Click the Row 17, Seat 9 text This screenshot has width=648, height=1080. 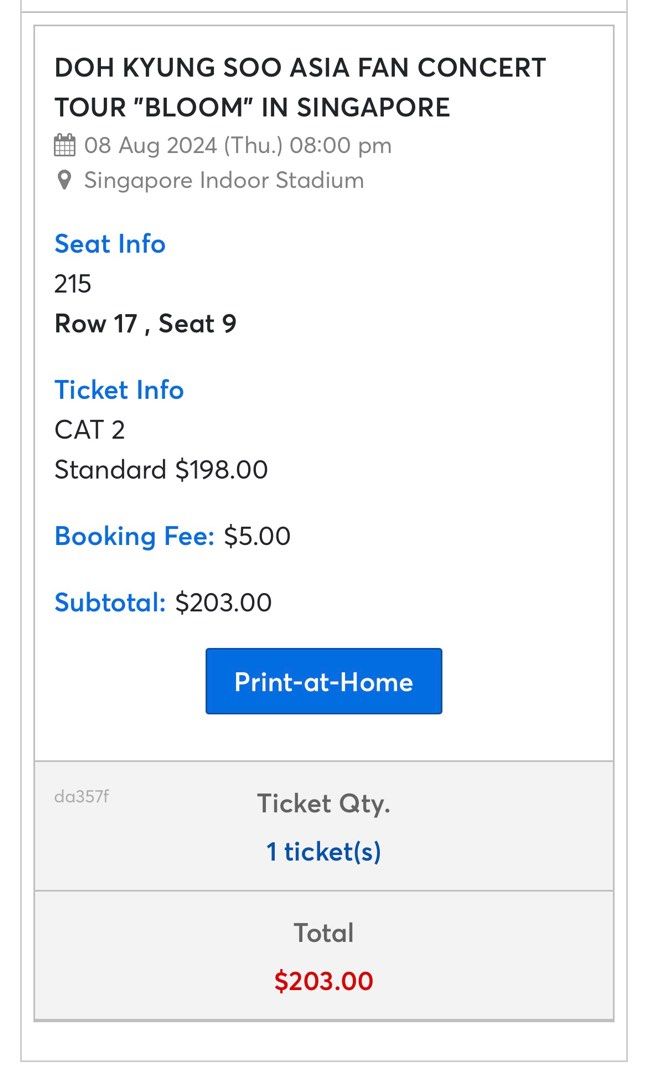[145, 324]
